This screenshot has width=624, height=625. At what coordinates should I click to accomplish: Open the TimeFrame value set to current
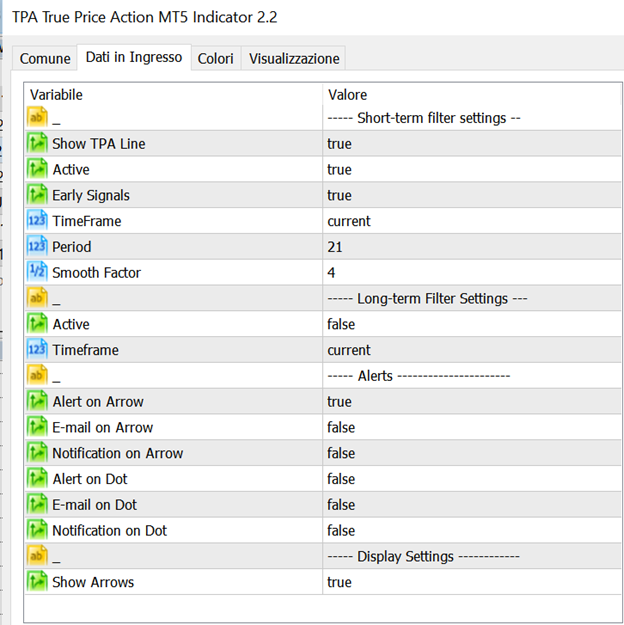[x=349, y=221]
